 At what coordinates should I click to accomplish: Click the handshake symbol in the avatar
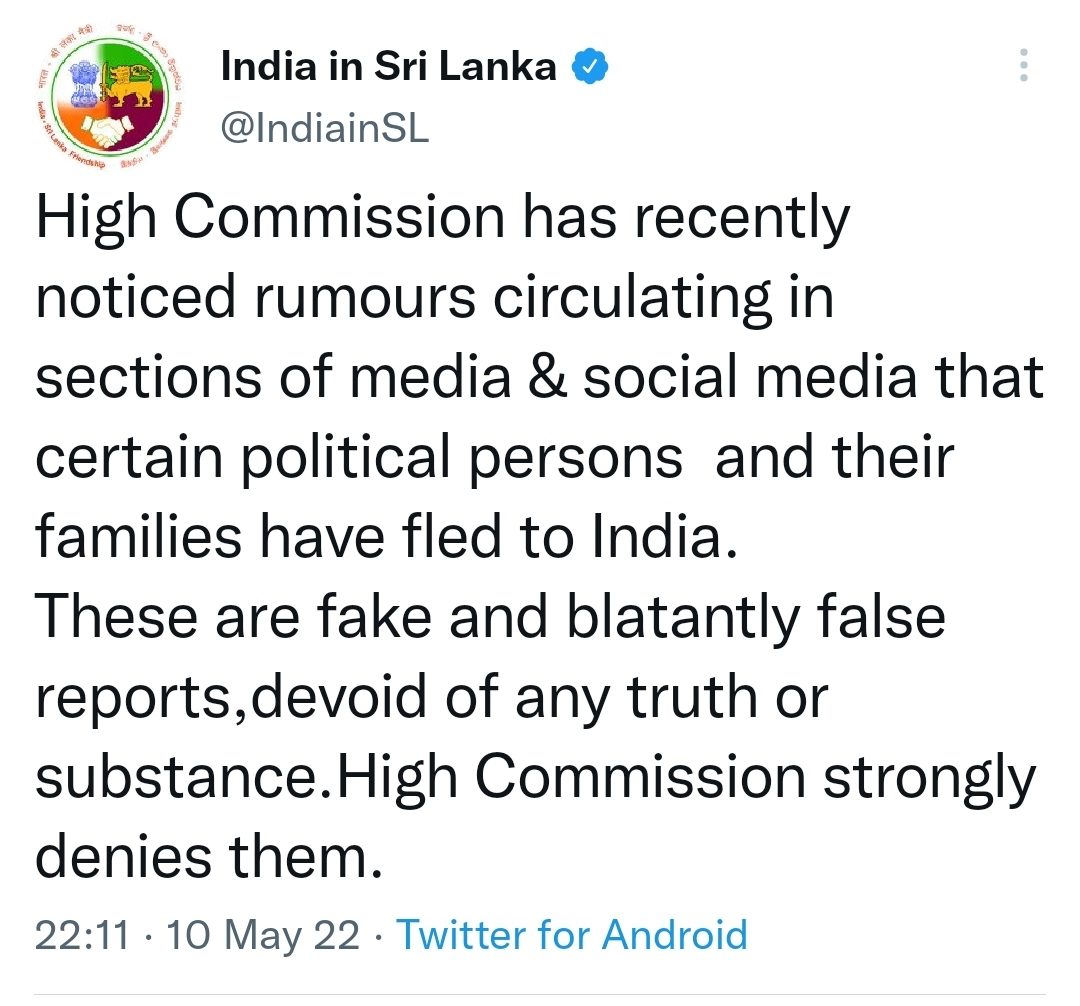[107, 131]
